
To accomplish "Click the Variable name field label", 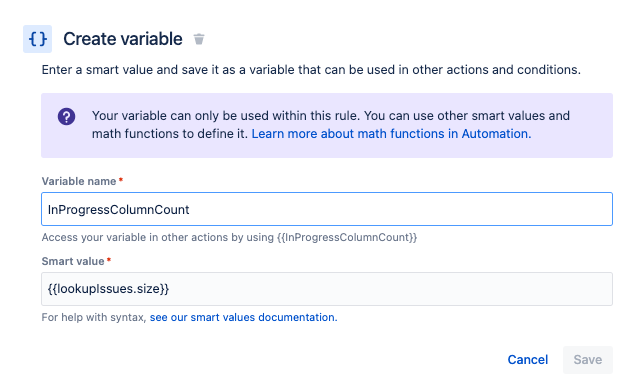I will pyautogui.click(x=79, y=181).
